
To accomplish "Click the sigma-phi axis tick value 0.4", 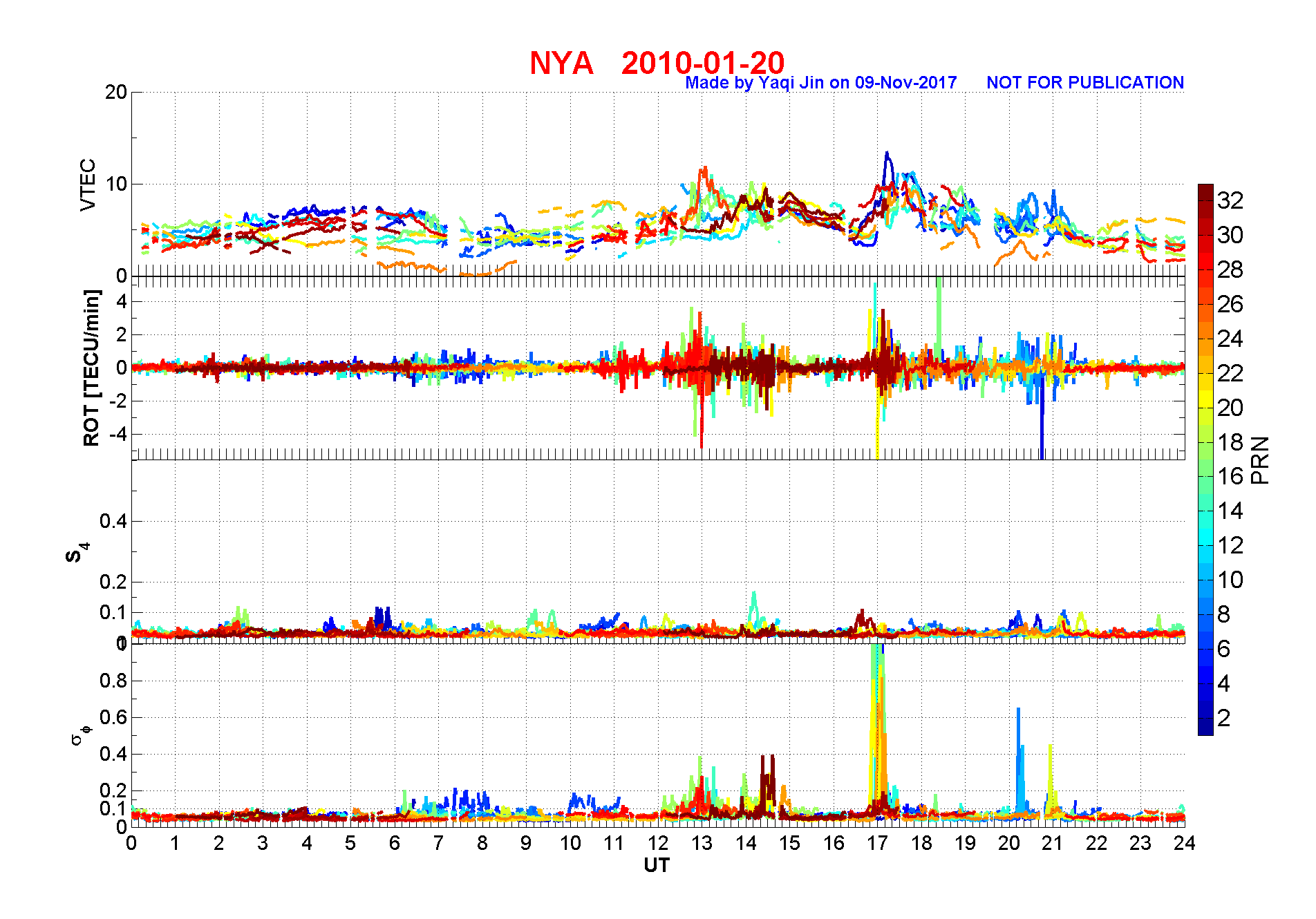I will (x=113, y=754).
